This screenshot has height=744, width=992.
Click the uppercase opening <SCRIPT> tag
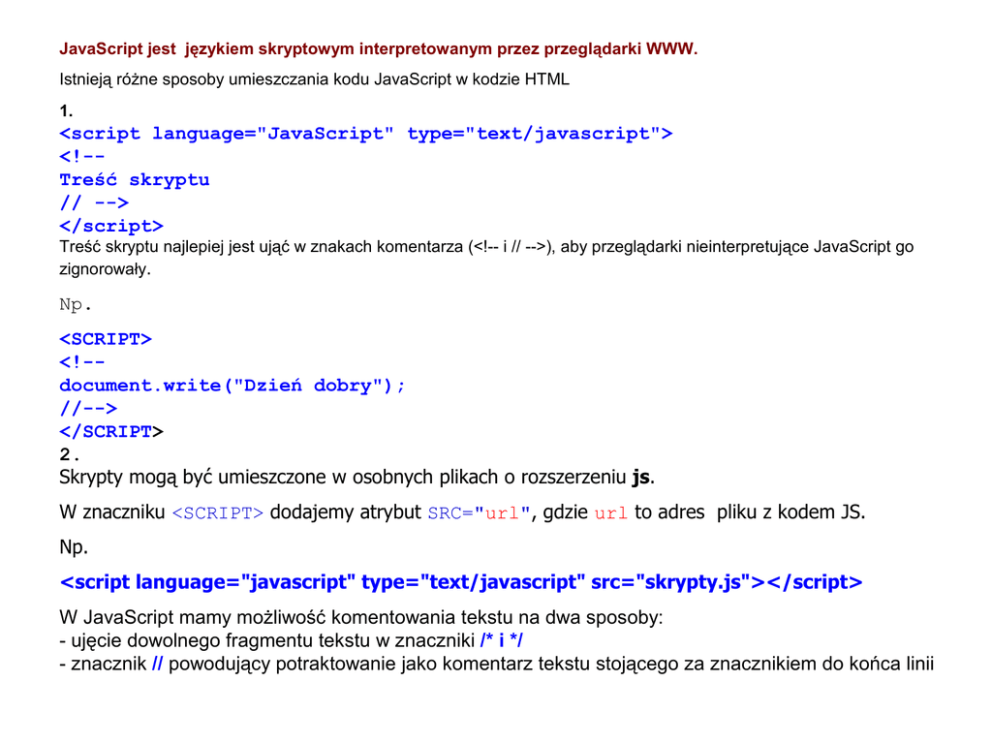tap(105, 339)
